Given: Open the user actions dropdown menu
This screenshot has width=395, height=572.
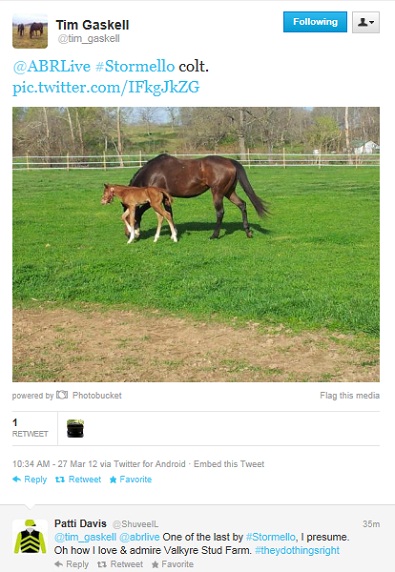Looking at the screenshot, I should click(x=366, y=22).
